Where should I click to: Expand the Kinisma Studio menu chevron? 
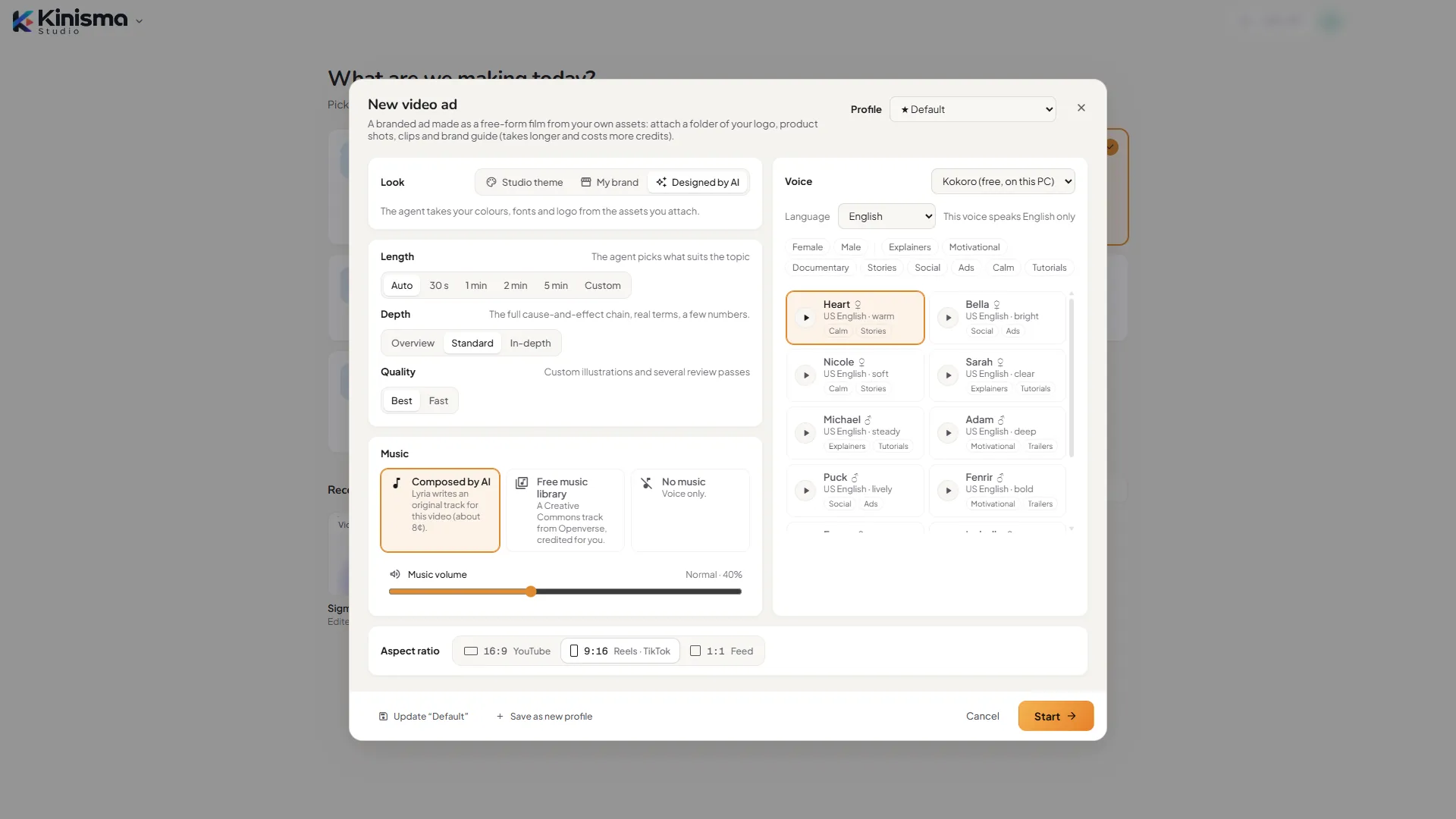point(139,21)
